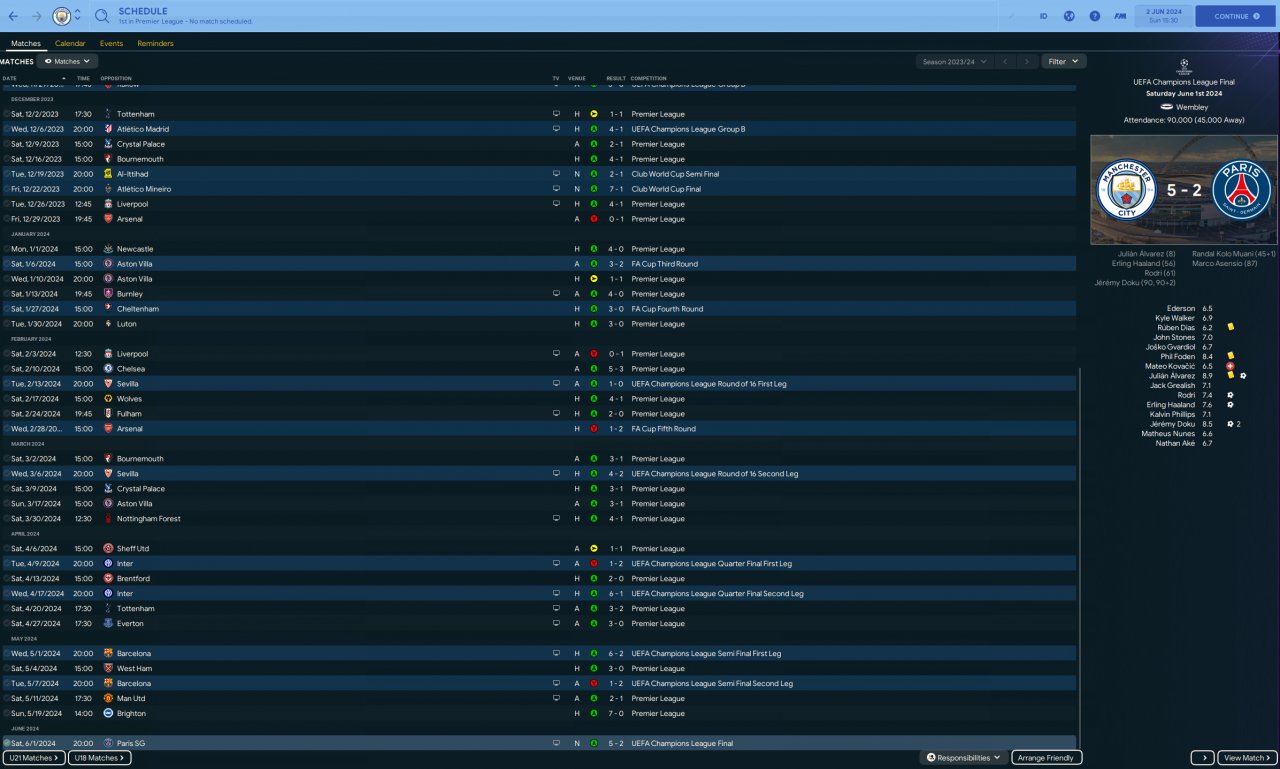
Task: Click the Sheff Utd club badge
Action: [108, 549]
